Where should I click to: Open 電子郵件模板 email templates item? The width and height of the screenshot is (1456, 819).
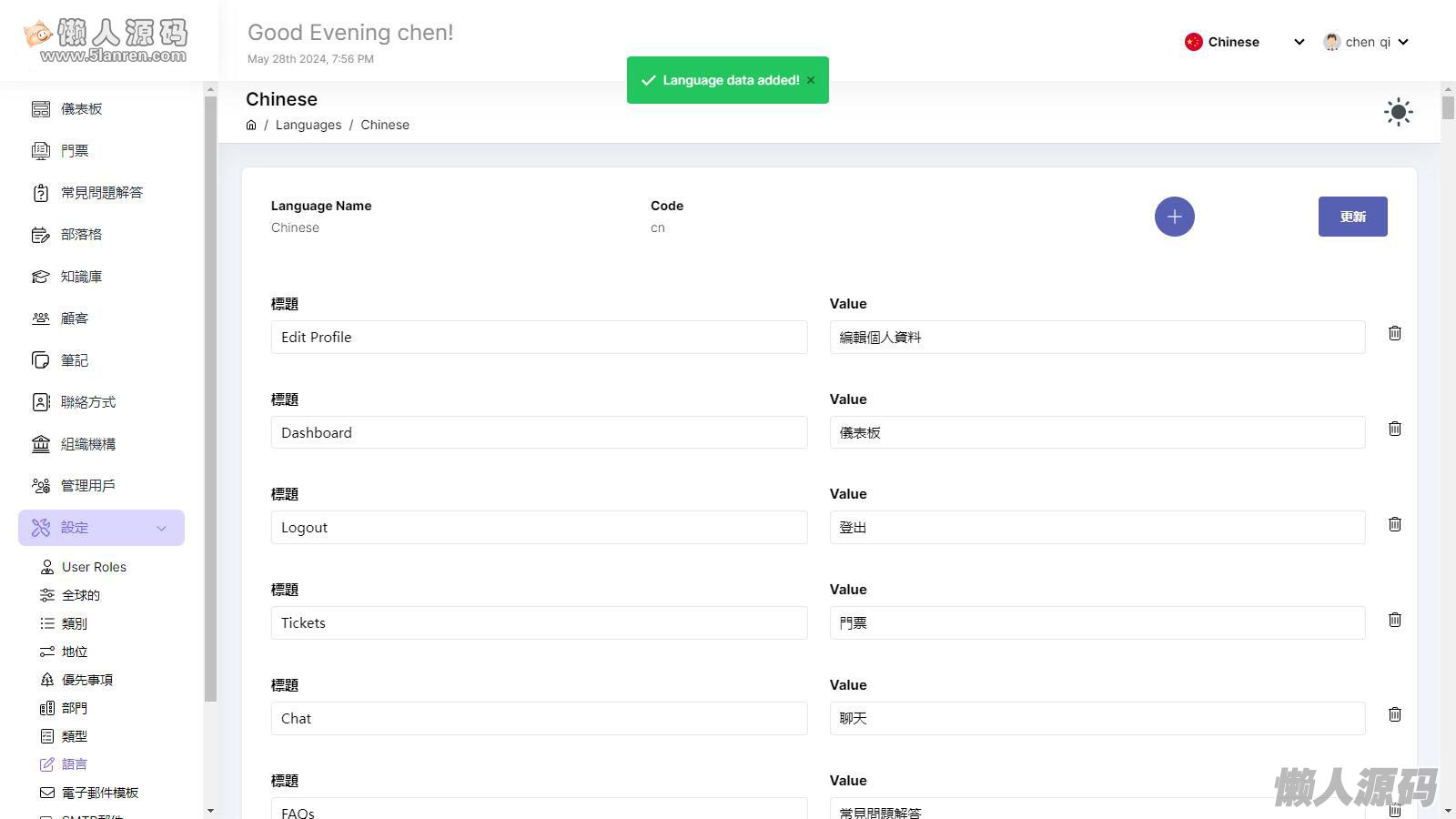point(100,793)
